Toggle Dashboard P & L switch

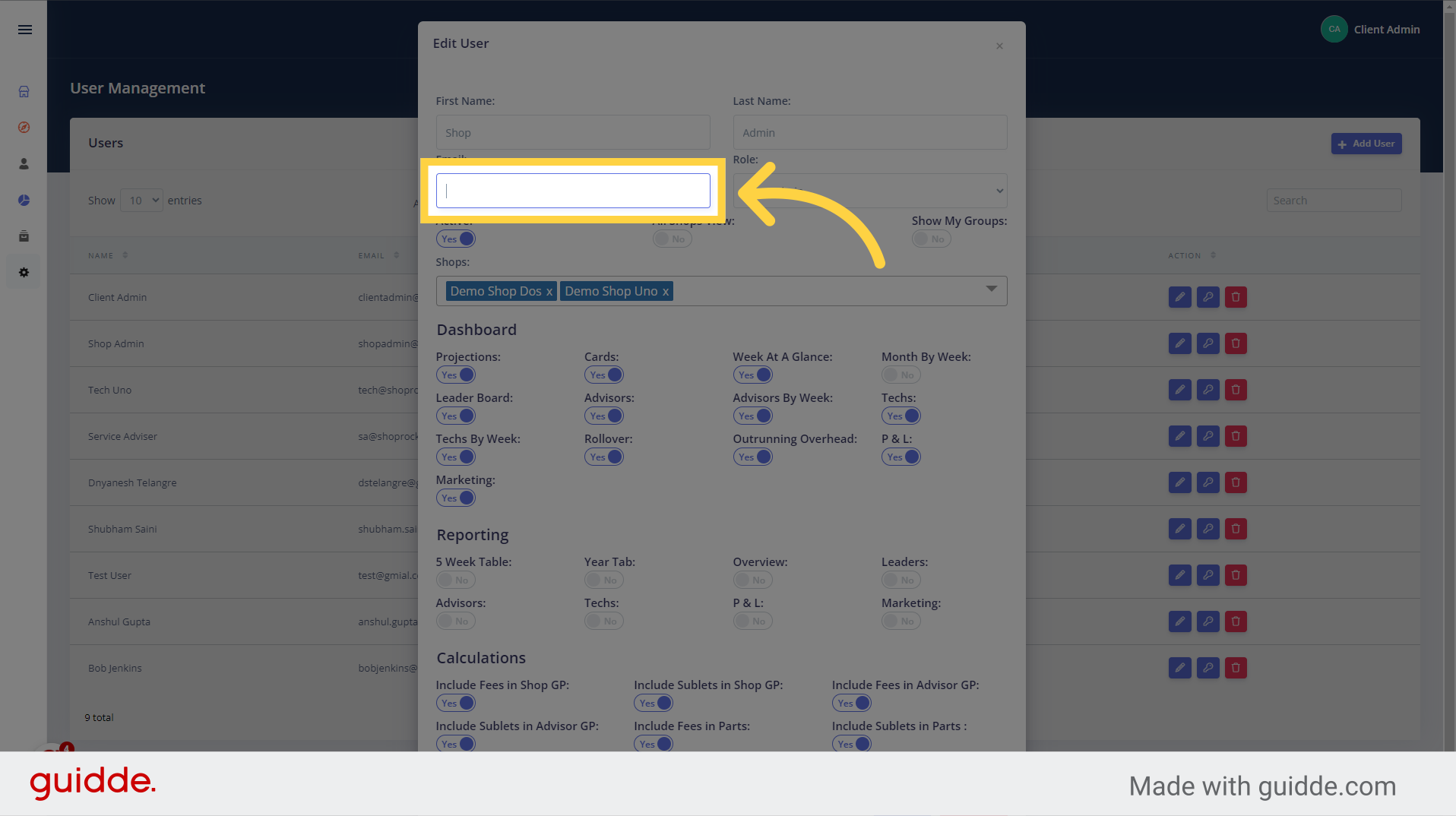[901, 457]
